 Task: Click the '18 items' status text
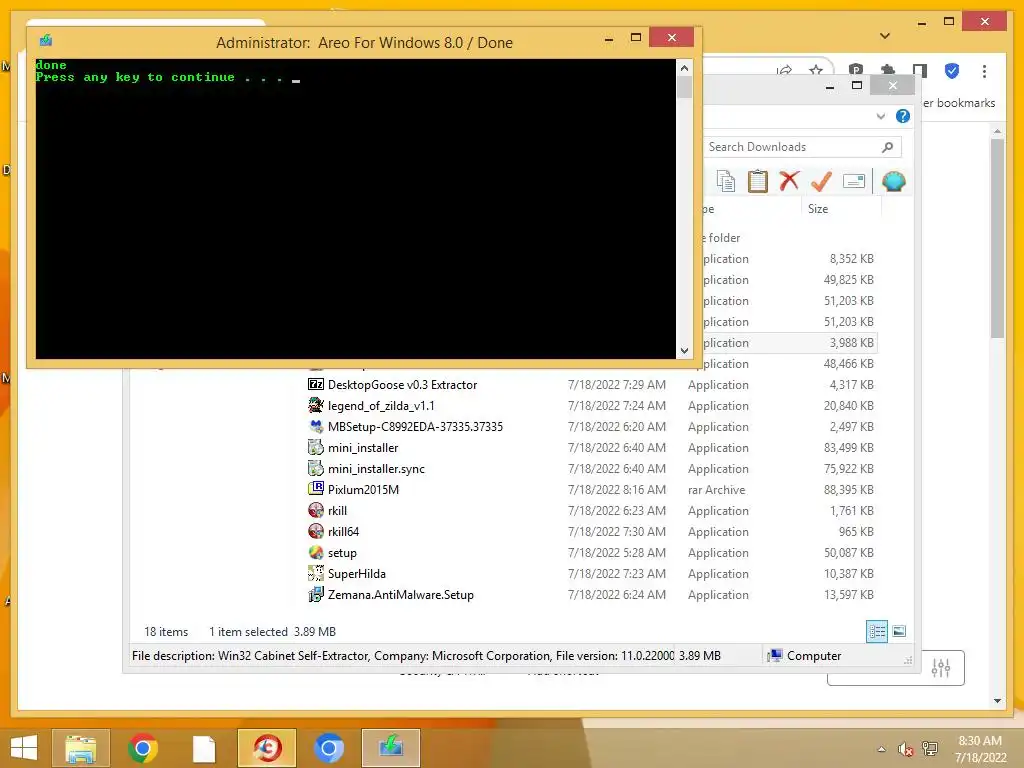(166, 632)
